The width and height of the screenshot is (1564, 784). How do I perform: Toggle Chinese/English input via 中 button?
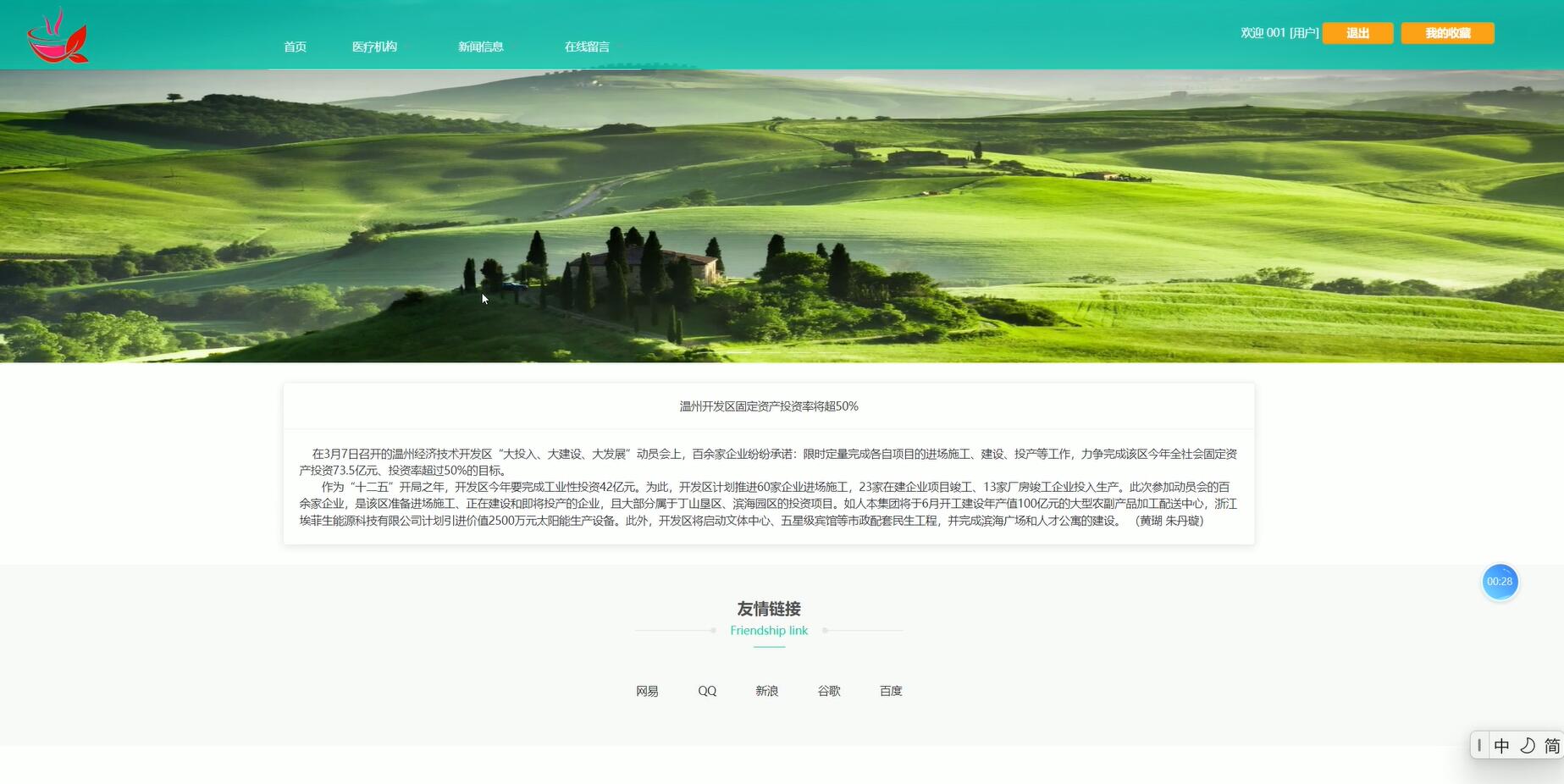click(1500, 745)
